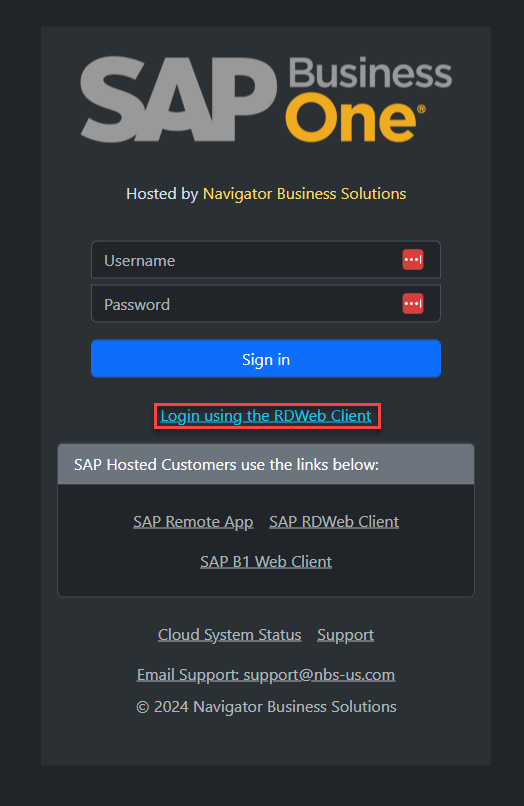
Task: Click the blue Sign in button
Action: [266, 359]
